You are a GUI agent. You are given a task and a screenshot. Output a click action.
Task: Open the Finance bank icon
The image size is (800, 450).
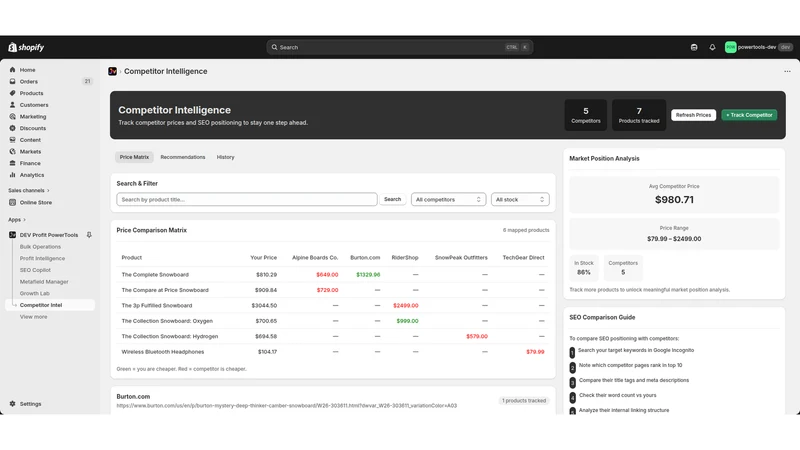13,163
